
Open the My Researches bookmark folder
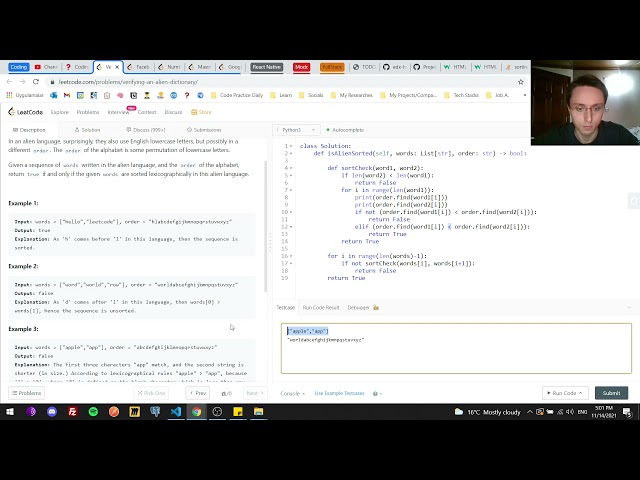tap(351, 95)
